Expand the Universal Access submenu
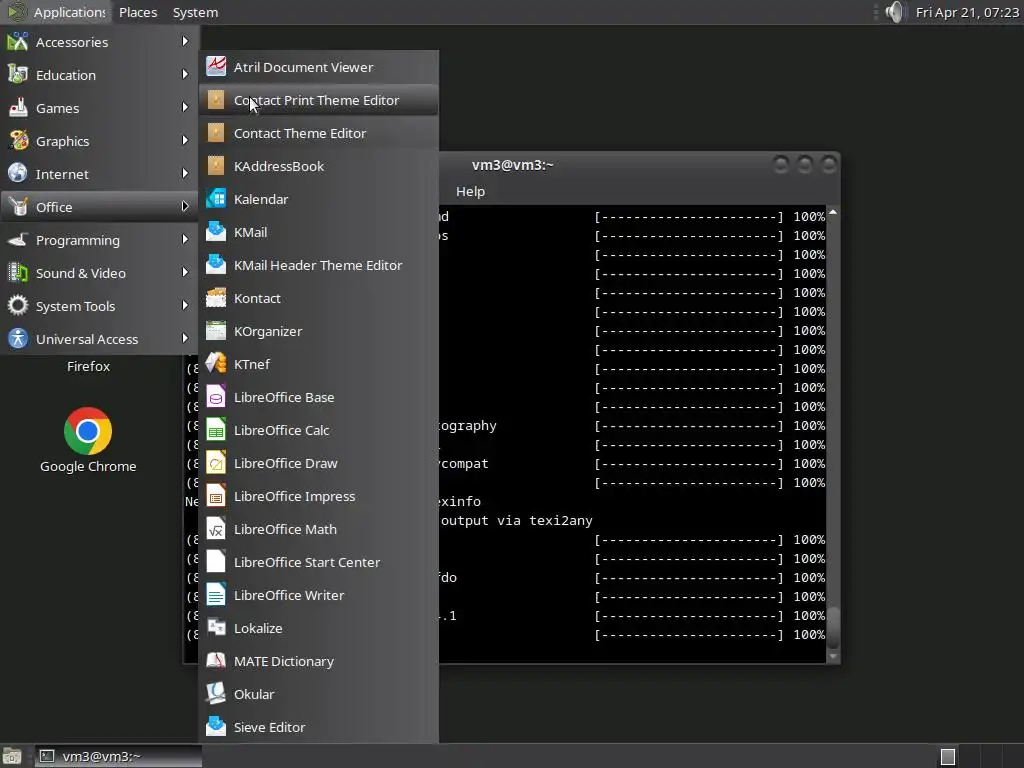The image size is (1024, 768). (x=99, y=339)
